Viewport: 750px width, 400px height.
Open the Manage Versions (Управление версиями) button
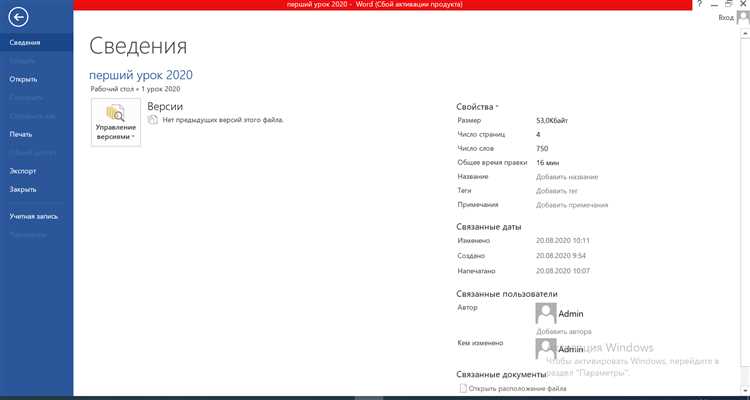coord(116,122)
